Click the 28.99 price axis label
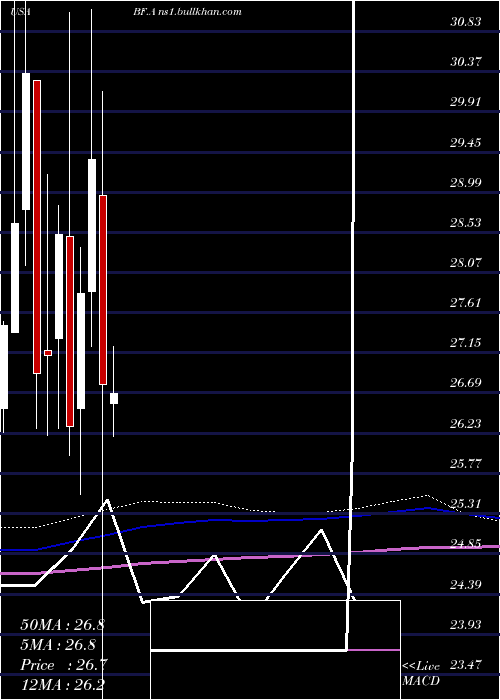Viewport: 500px width, 700px height. coord(466,183)
